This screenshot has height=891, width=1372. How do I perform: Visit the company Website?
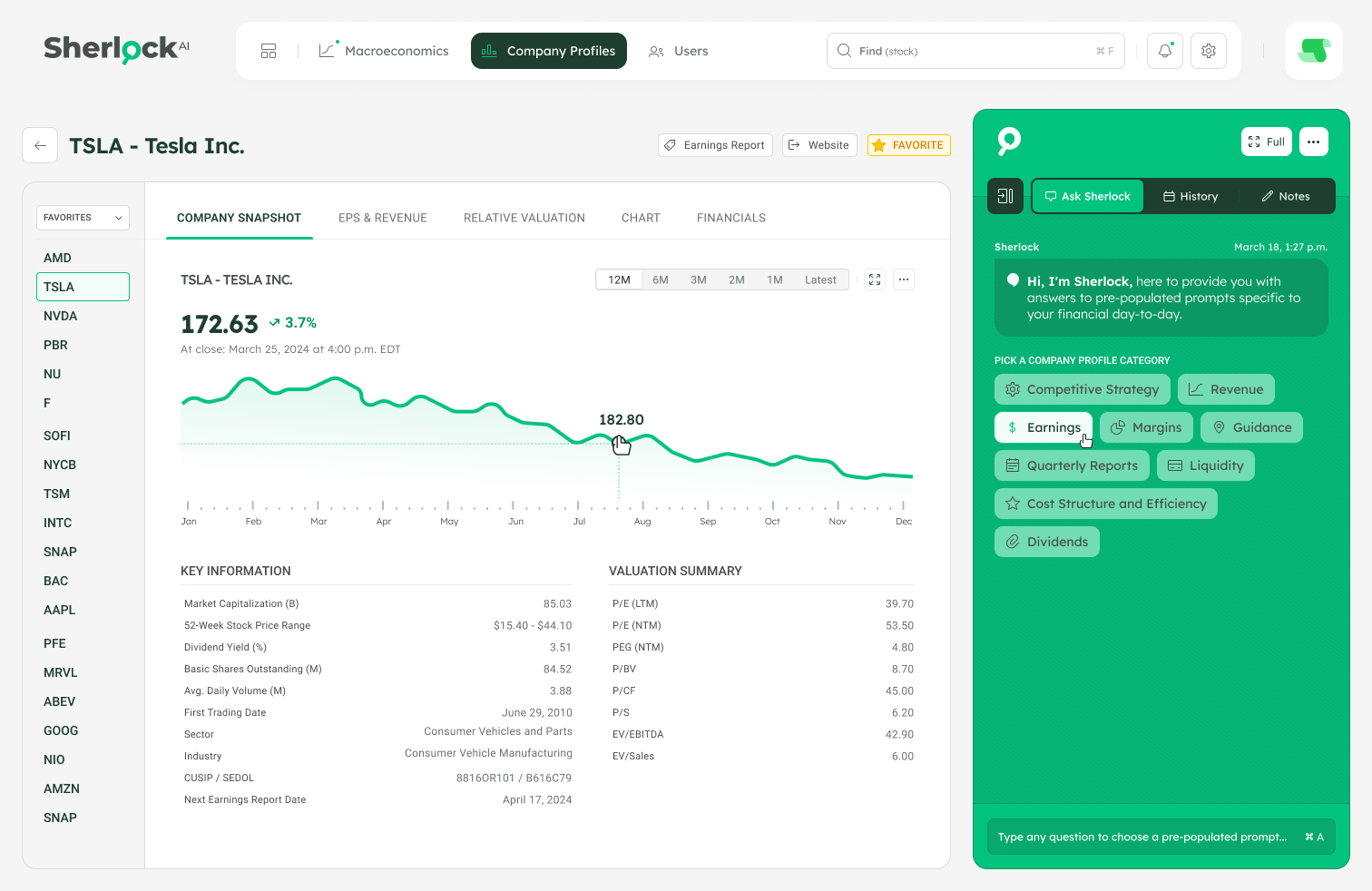pyautogui.click(x=819, y=145)
